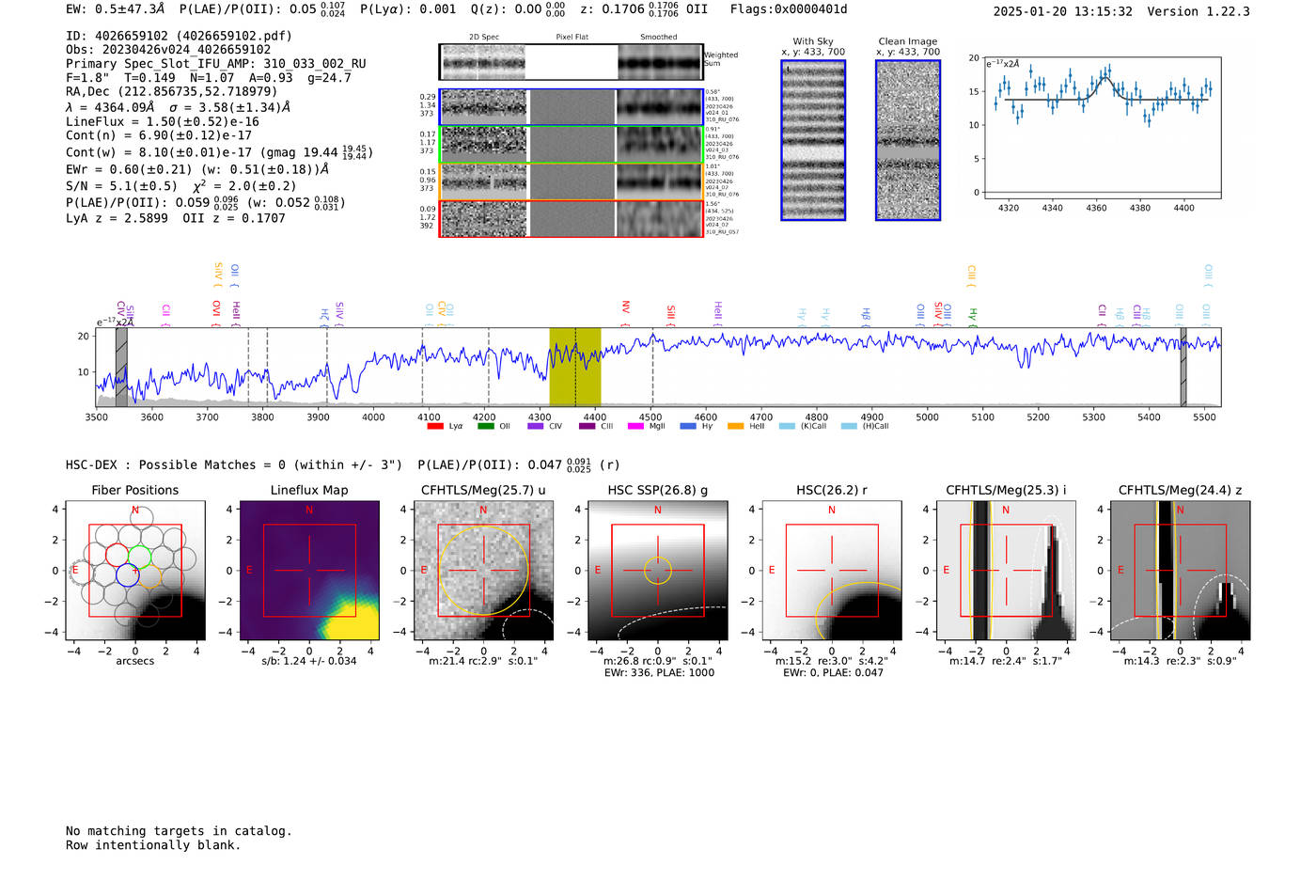1316x896 pixels.
Task: Click the λ = 4364.09Å wavelength text
Action: tap(110, 107)
